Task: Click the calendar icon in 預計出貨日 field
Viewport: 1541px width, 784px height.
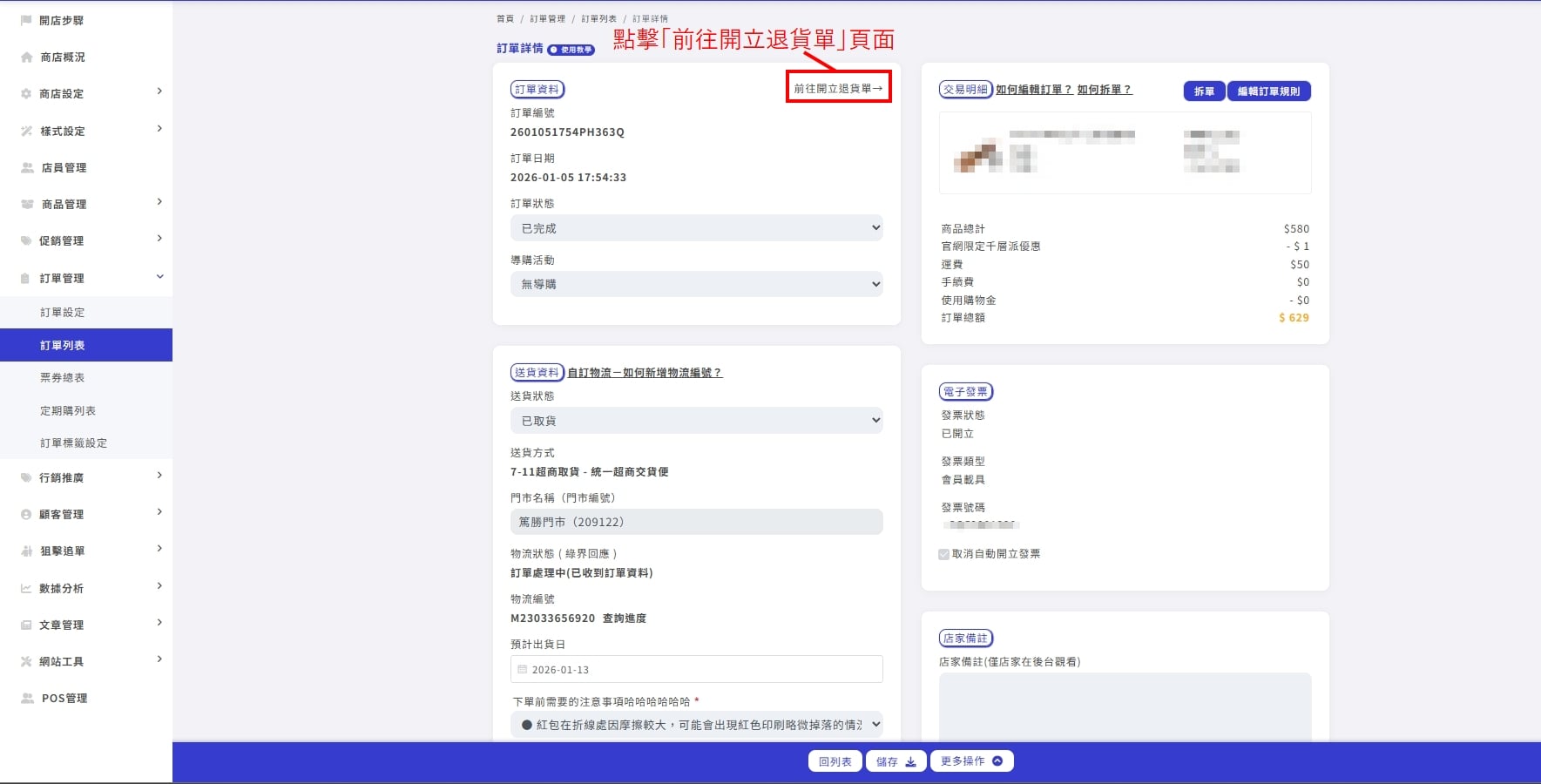Action: click(523, 669)
